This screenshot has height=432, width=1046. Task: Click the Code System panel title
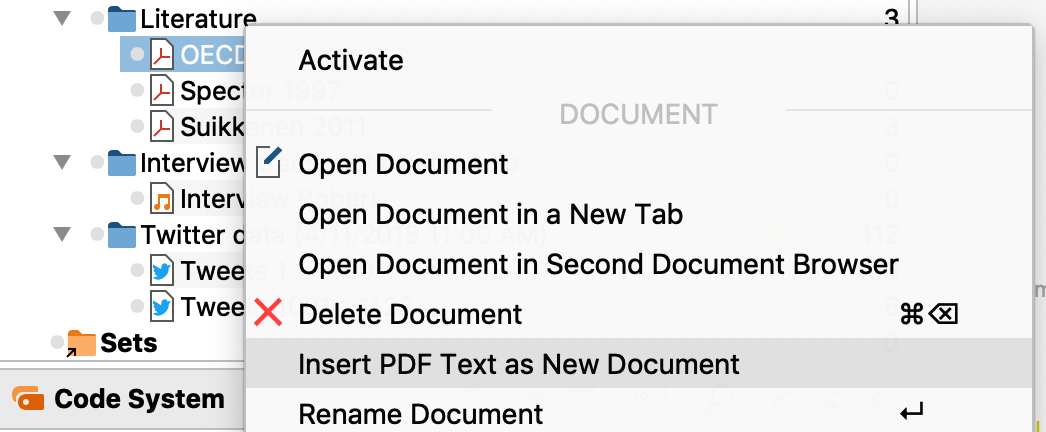click(139, 399)
